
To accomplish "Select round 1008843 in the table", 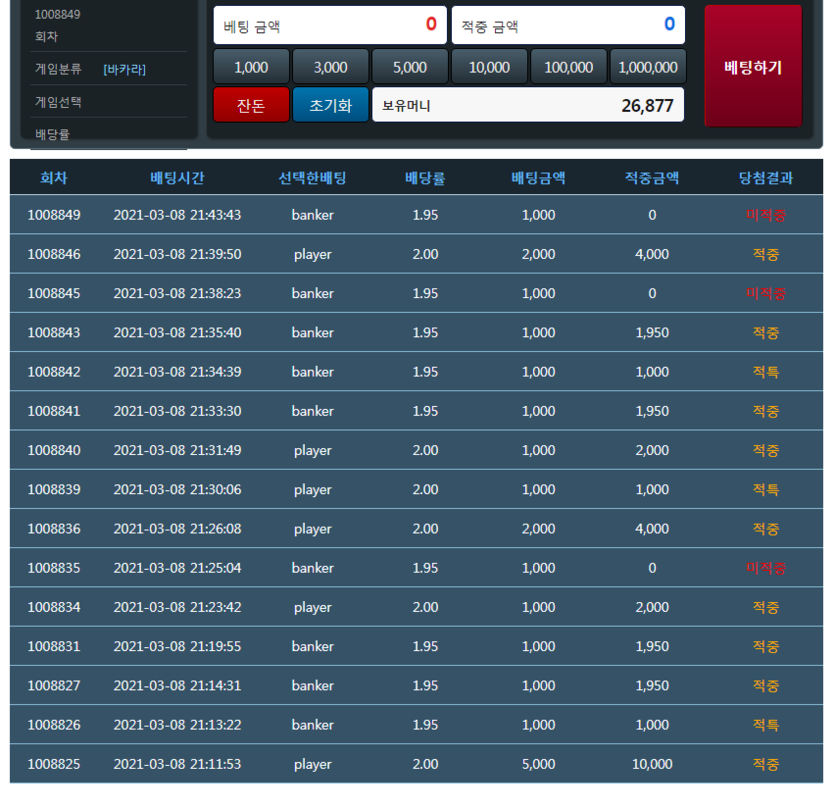I will [54, 333].
